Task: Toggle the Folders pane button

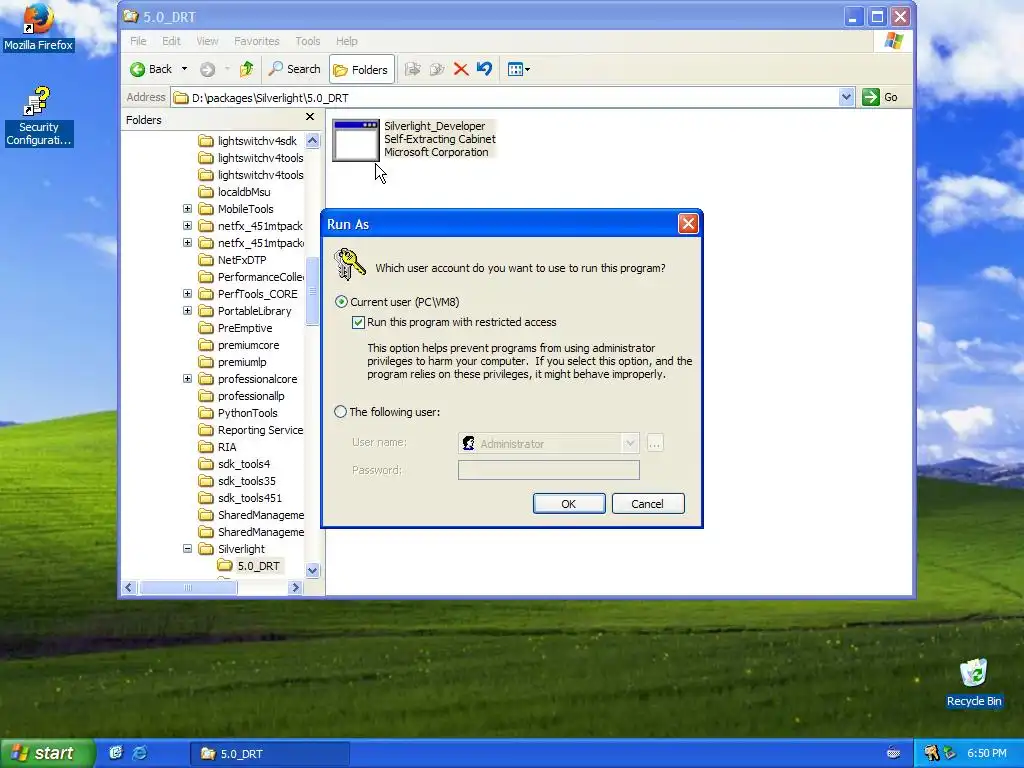Action: coord(361,69)
